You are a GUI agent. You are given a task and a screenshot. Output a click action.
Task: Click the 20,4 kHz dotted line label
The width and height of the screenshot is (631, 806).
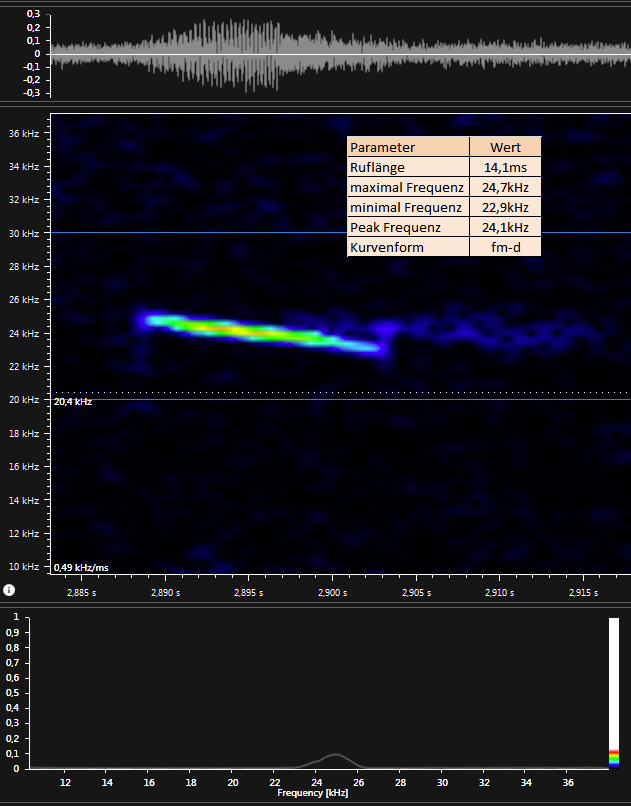[73, 401]
